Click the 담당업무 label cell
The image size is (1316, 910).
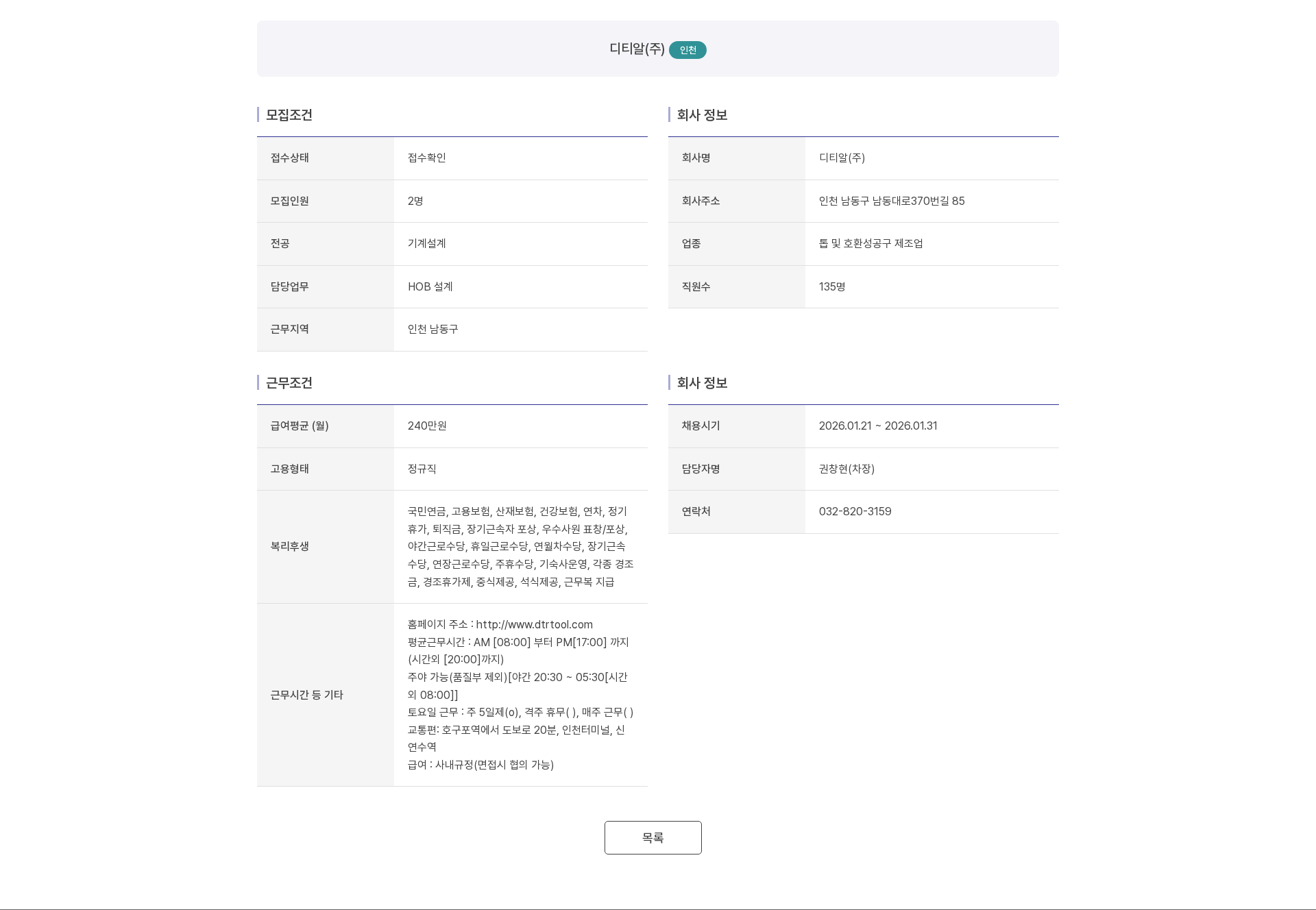point(326,286)
